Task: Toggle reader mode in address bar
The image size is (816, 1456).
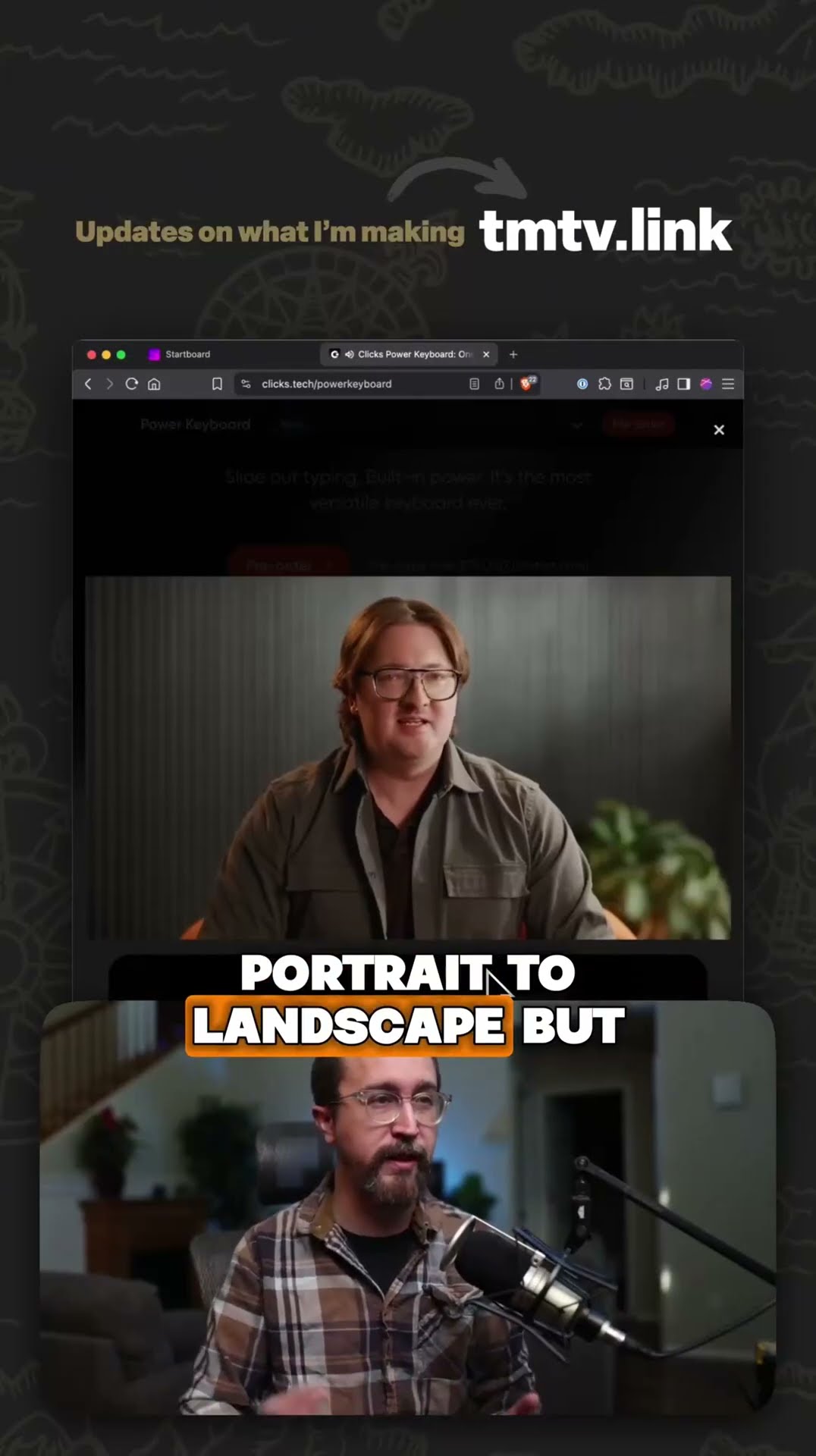Action: [x=474, y=384]
